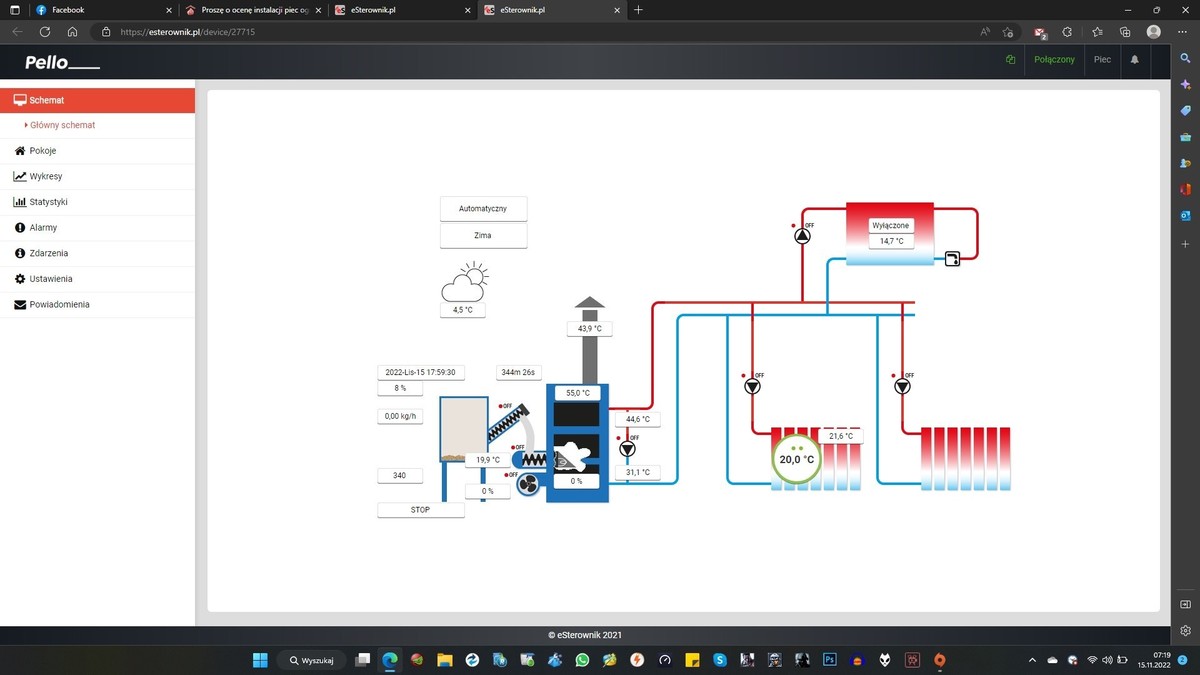The image size is (1200, 675).
Task: Click the blower fan icon near the boiler
Action: tap(529, 485)
